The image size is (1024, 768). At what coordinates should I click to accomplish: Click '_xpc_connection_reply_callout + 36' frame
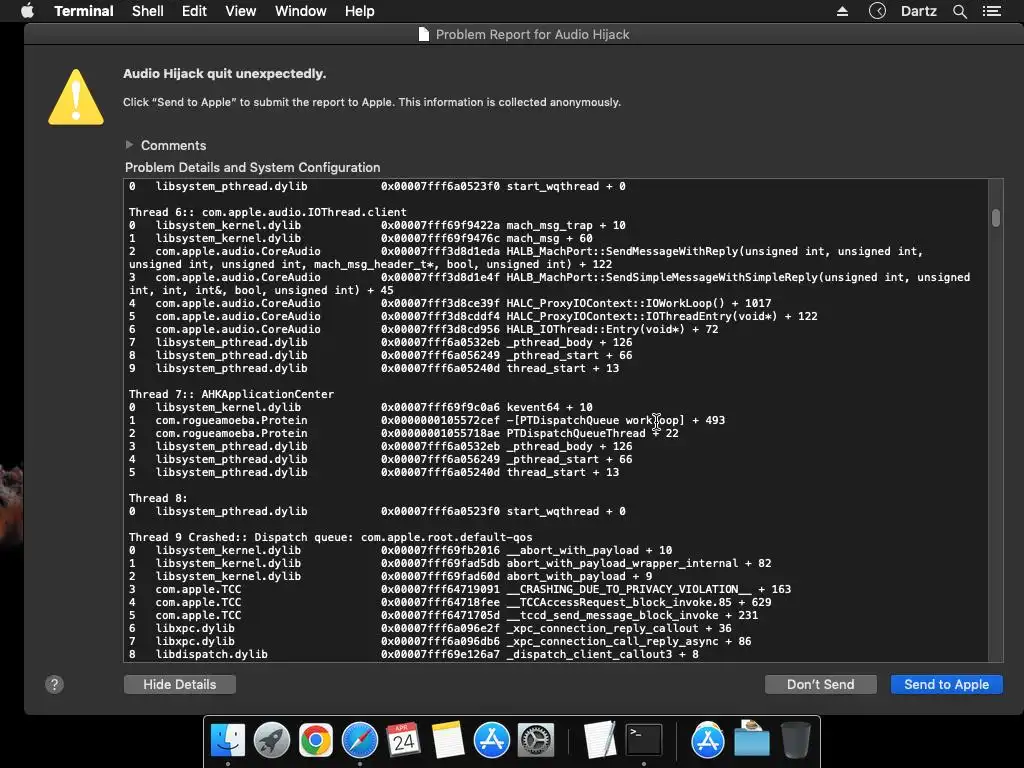(618, 628)
